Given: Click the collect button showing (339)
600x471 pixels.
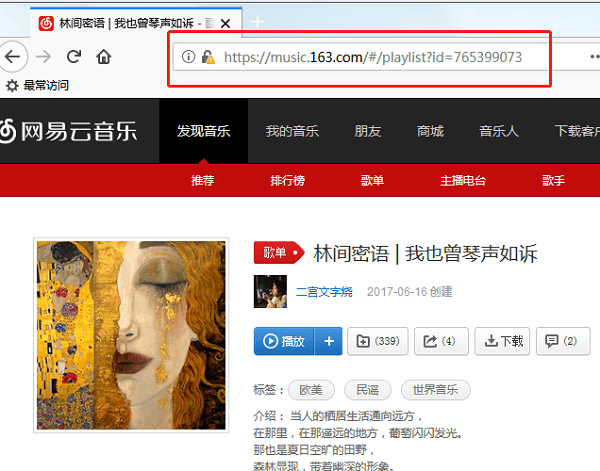Looking at the screenshot, I should [x=378, y=341].
